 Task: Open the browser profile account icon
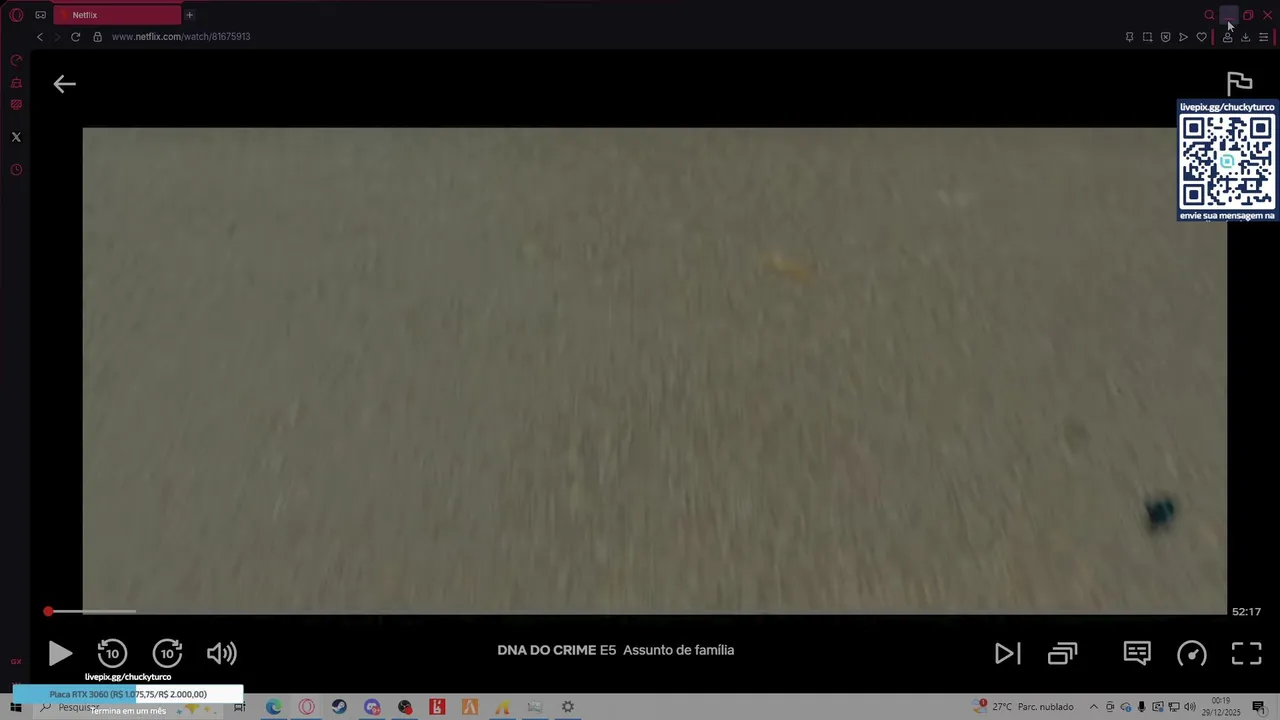click(x=1227, y=37)
